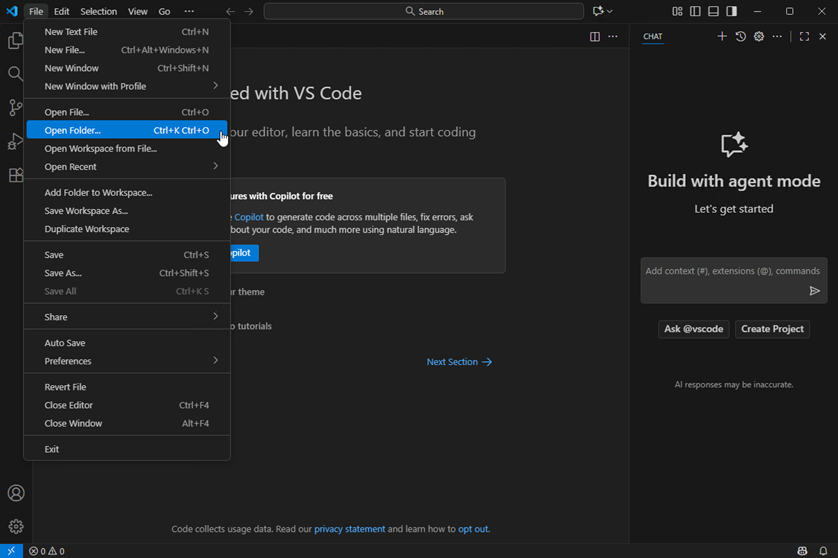The height and width of the screenshot is (558, 838).
Task: Open the Search view icon in activity bar
Action: tap(15, 74)
